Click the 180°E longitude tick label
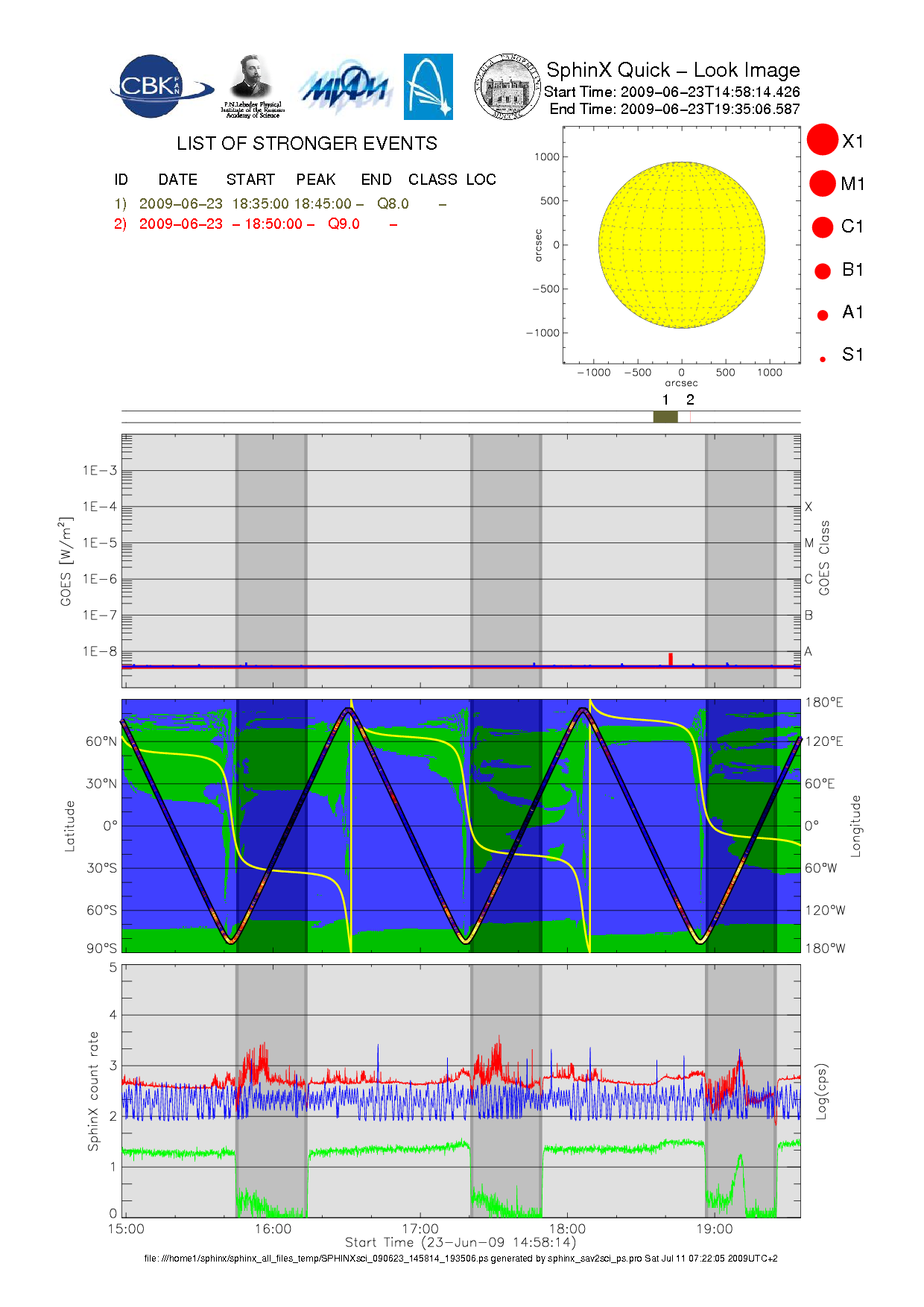Viewport: 924px width, 1307px height. pyautogui.click(x=824, y=702)
